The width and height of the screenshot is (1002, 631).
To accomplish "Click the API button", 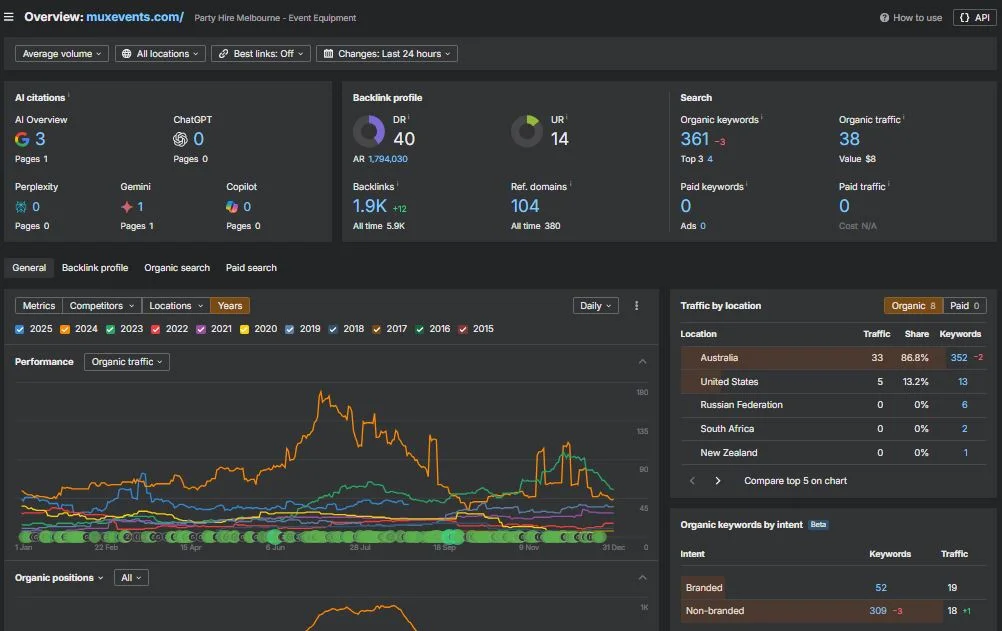I will [x=973, y=18].
